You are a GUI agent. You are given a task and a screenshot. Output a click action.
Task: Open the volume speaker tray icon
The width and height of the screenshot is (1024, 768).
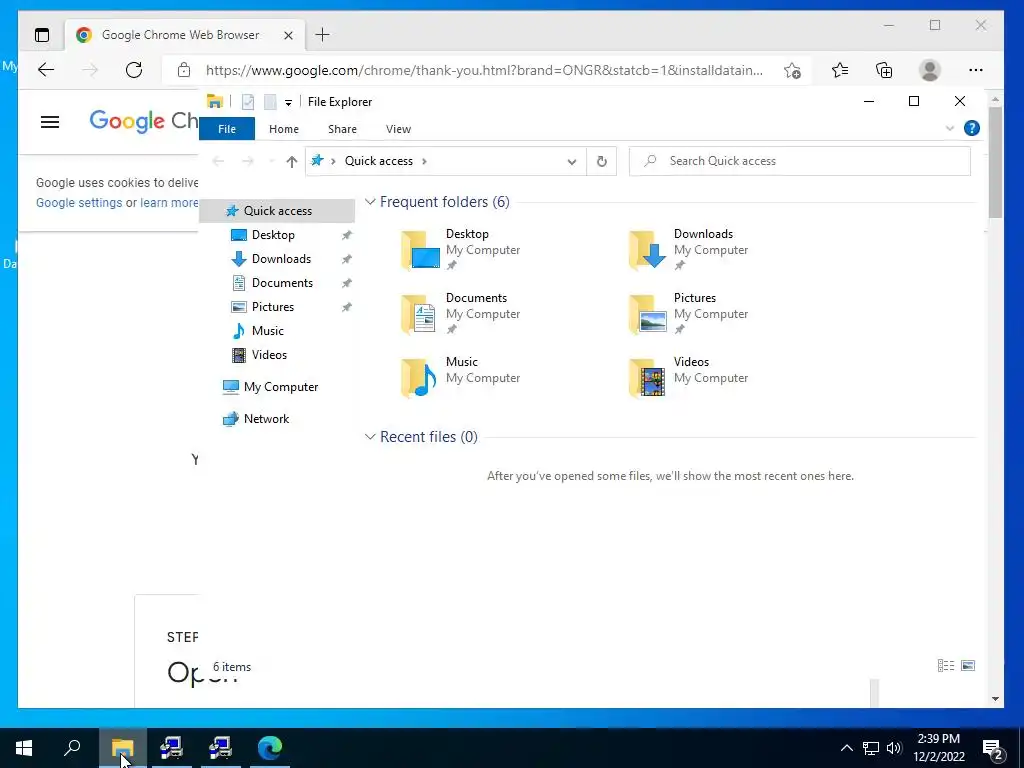tap(894, 748)
